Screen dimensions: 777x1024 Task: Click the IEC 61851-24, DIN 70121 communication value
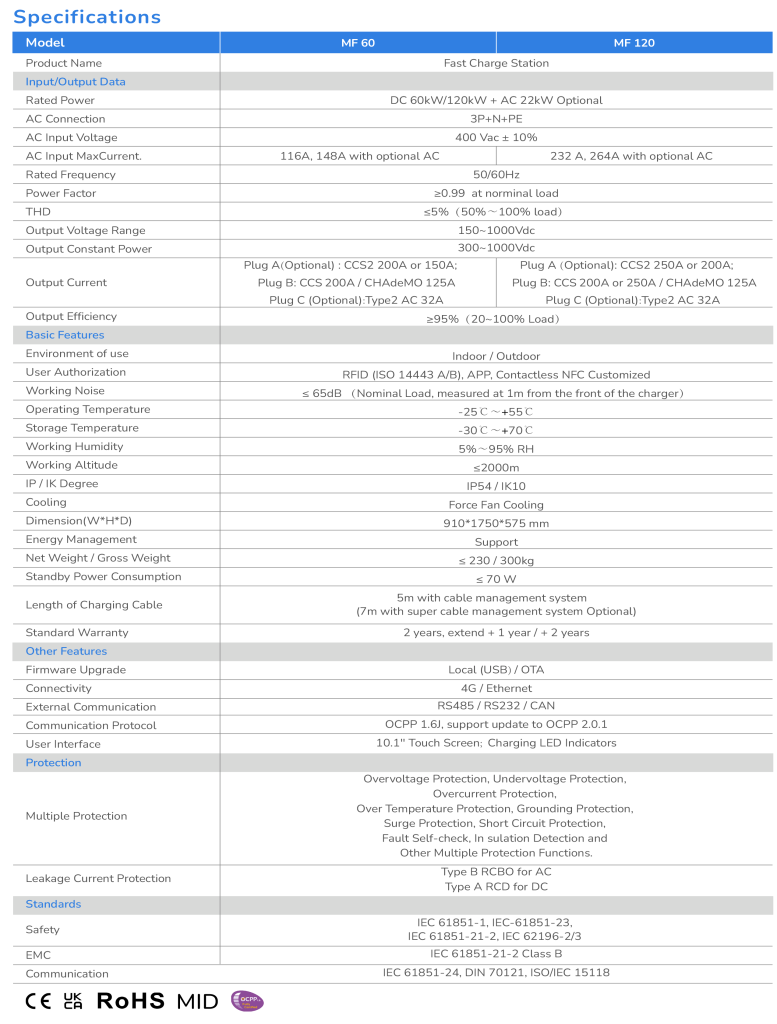(496, 972)
